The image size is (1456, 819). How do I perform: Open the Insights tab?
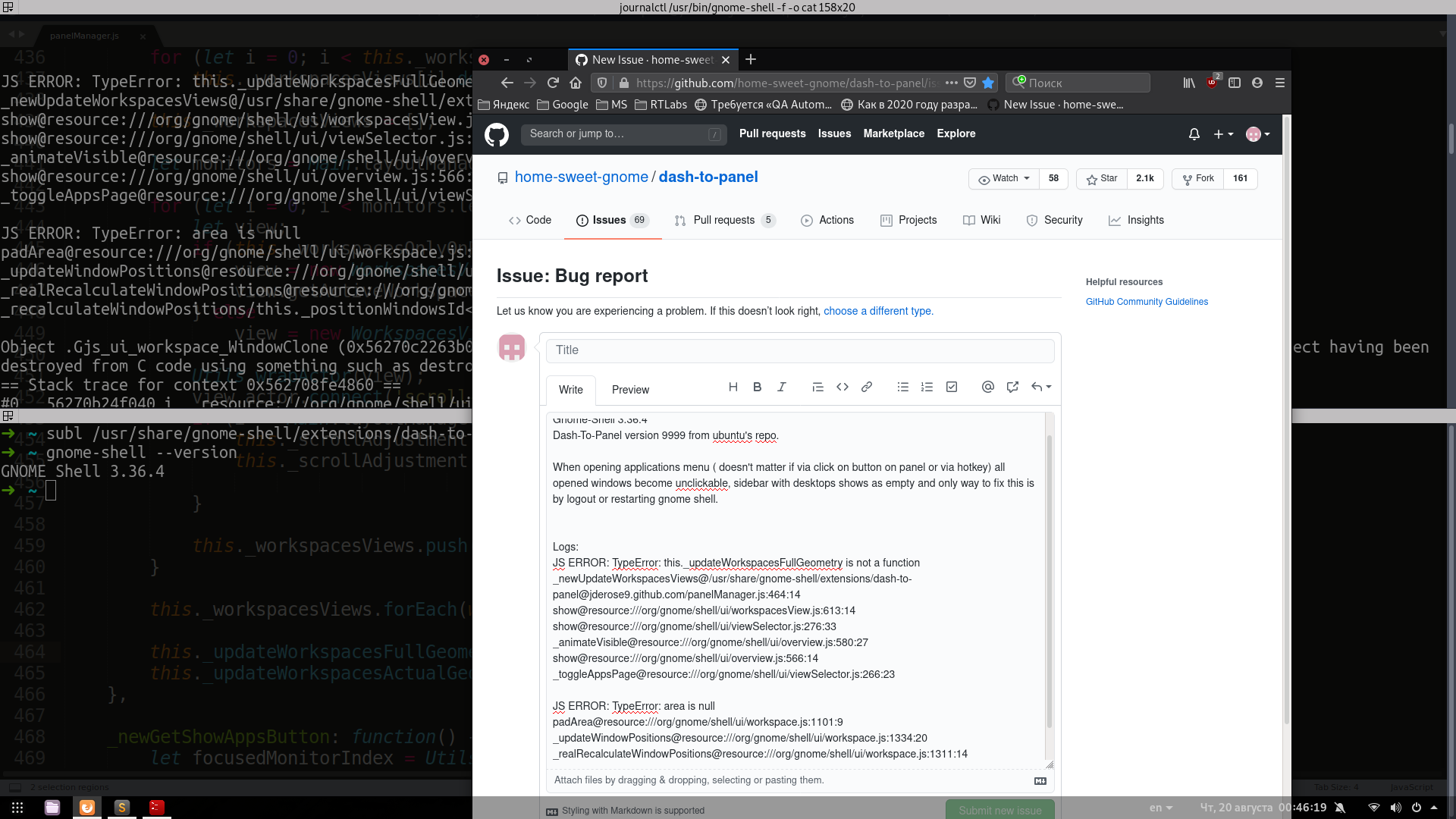1136,220
